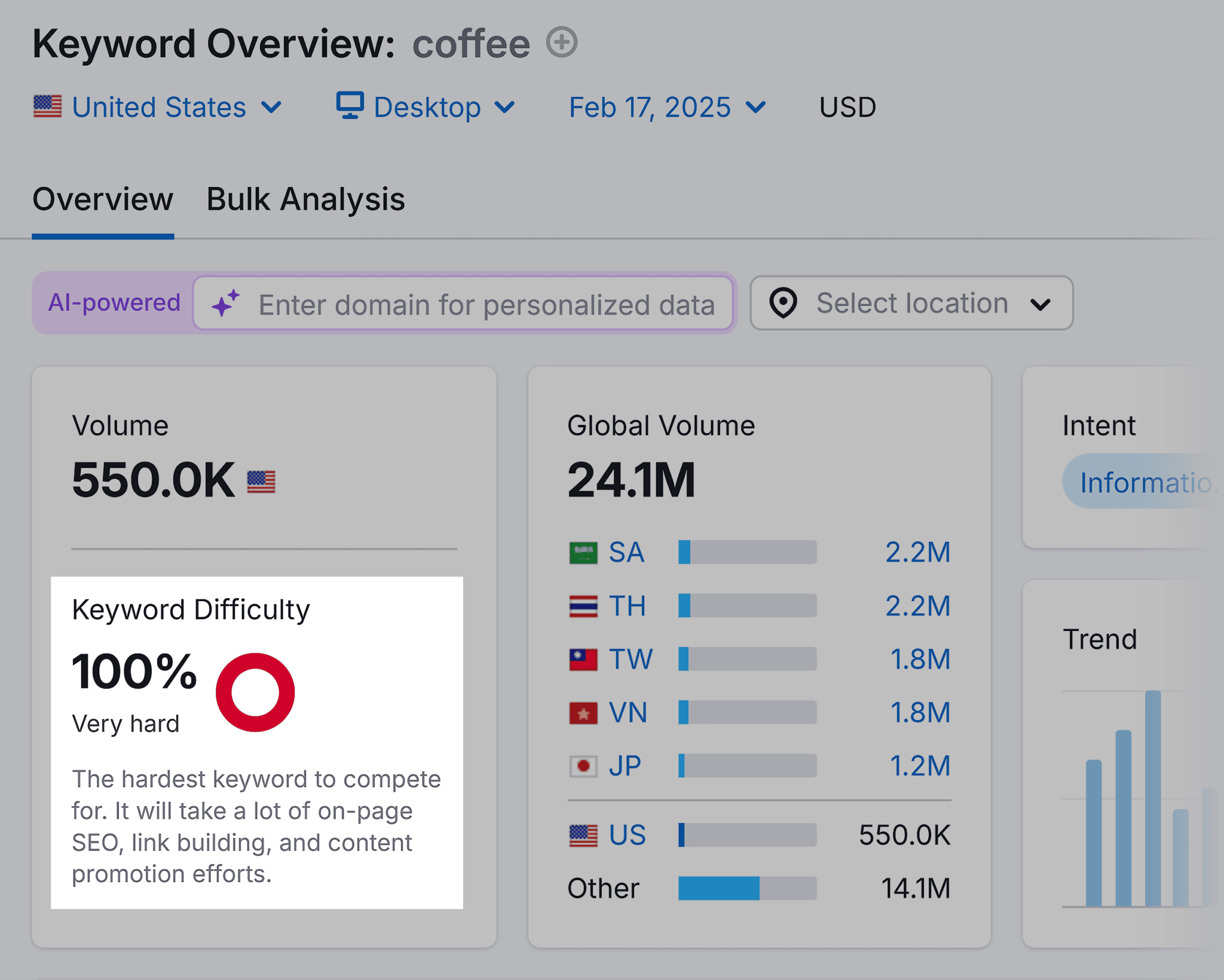
Task: Add keyword using the plus icon beside coffee
Action: pos(561,42)
